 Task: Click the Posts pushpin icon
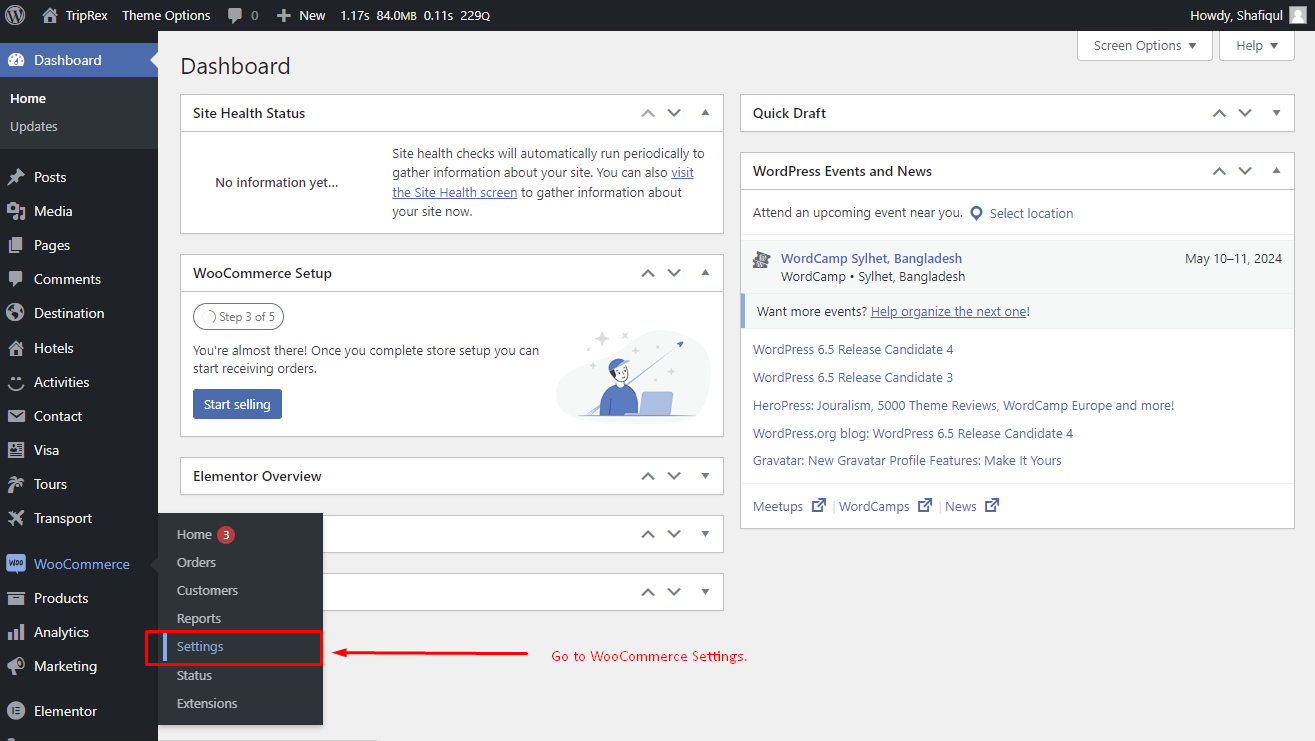tap(16, 177)
